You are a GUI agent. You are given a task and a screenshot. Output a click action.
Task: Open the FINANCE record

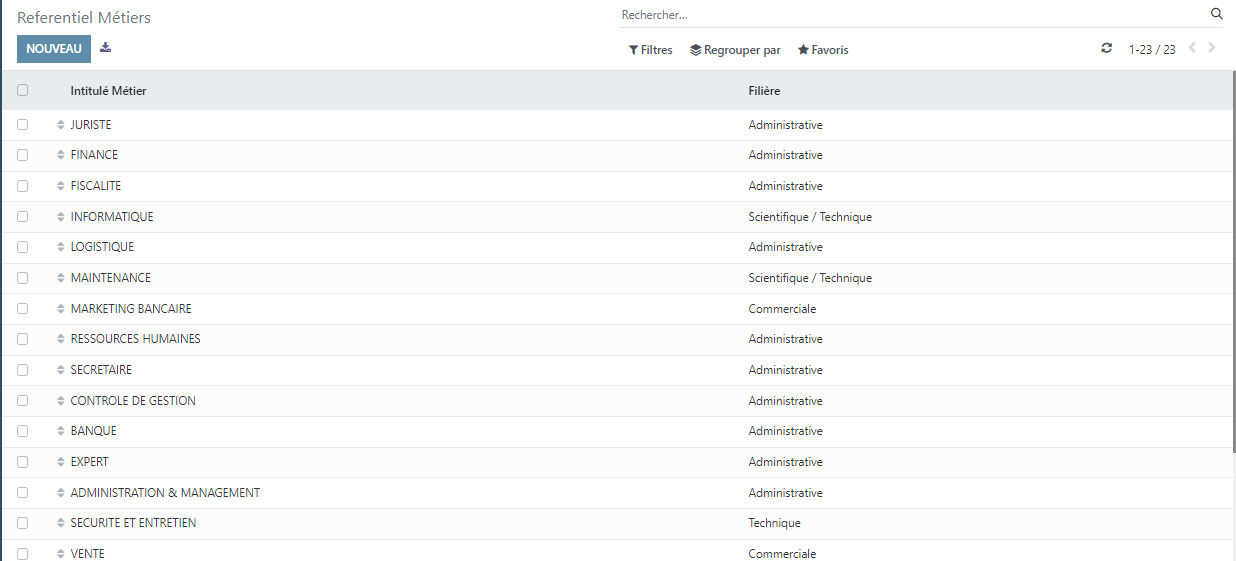[x=94, y=155]
